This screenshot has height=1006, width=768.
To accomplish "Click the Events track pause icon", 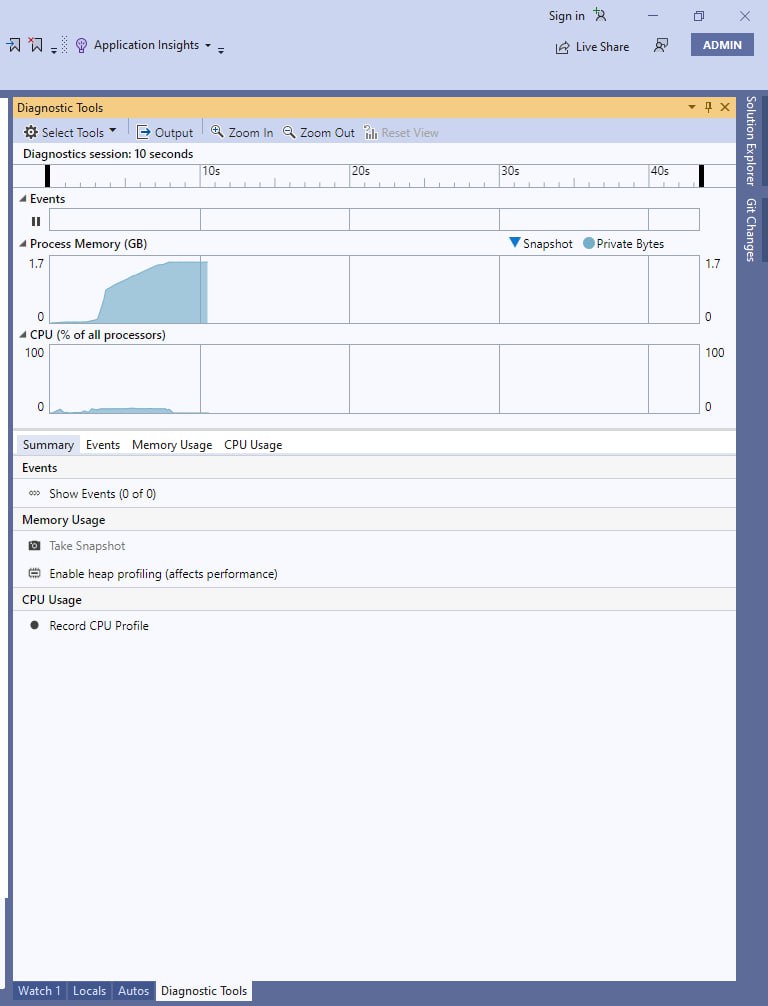I will pos(36,221).
